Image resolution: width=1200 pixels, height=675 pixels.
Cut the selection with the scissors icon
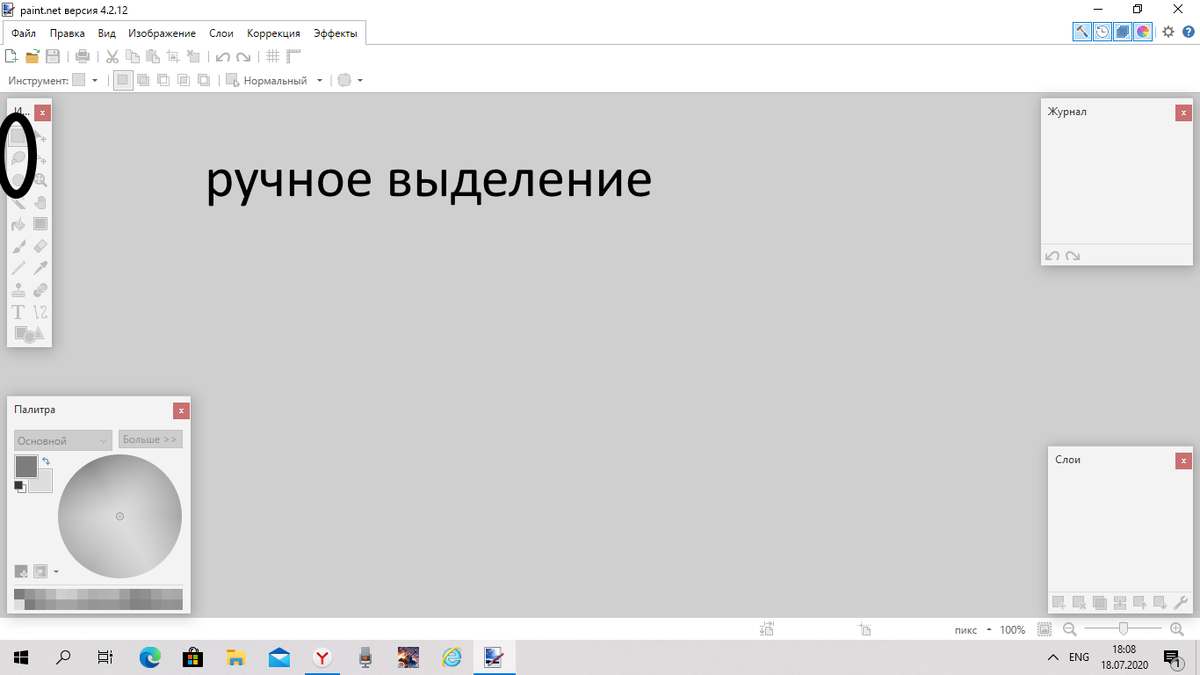(112, 56)
